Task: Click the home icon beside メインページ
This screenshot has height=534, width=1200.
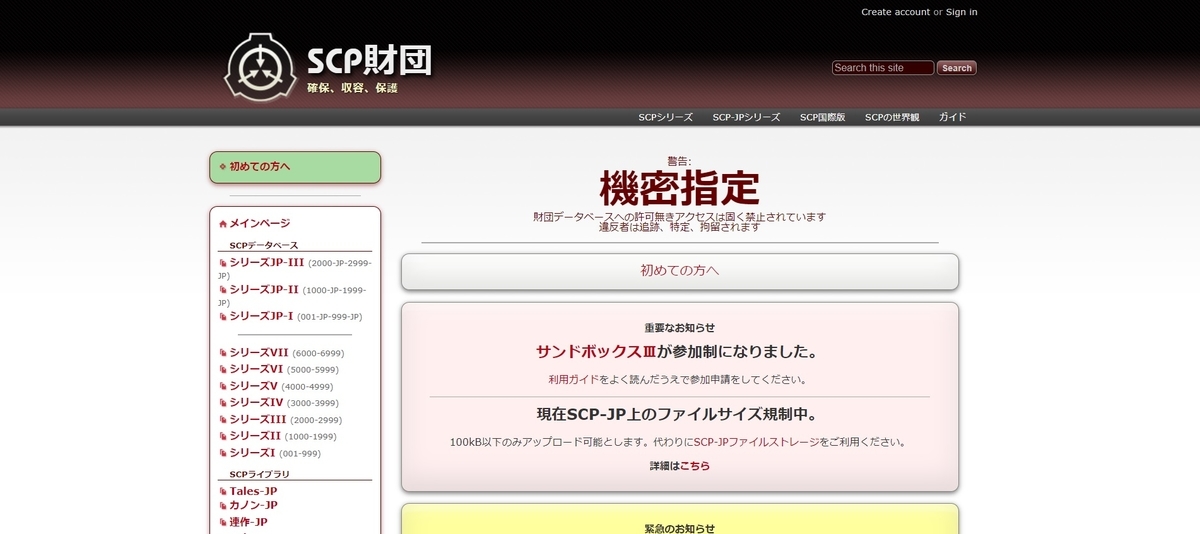Action: click(x=223, y=224)
